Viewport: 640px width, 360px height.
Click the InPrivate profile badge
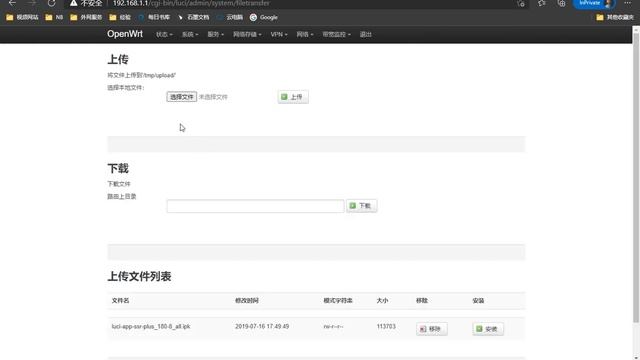tap(594, 3)
